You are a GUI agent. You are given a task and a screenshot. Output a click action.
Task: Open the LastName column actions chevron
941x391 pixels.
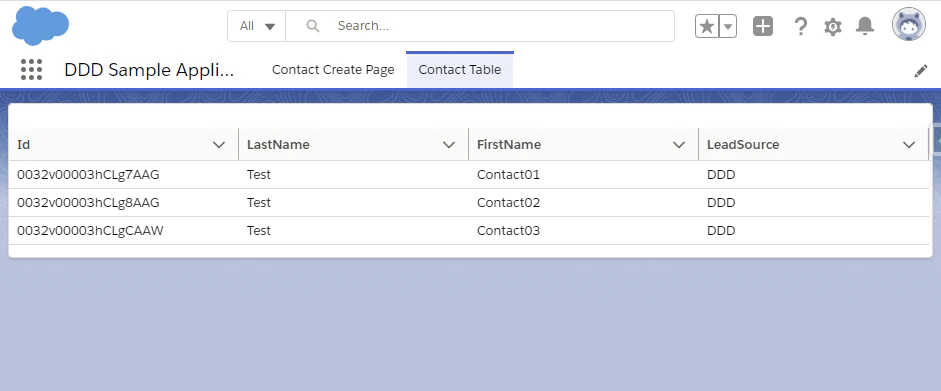click(x=449, y=145)
